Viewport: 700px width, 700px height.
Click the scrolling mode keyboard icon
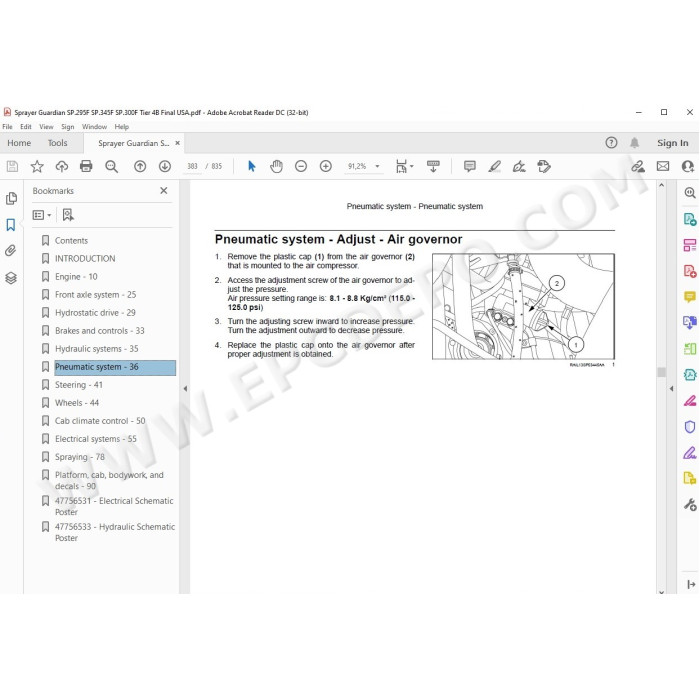click(433, 167)
